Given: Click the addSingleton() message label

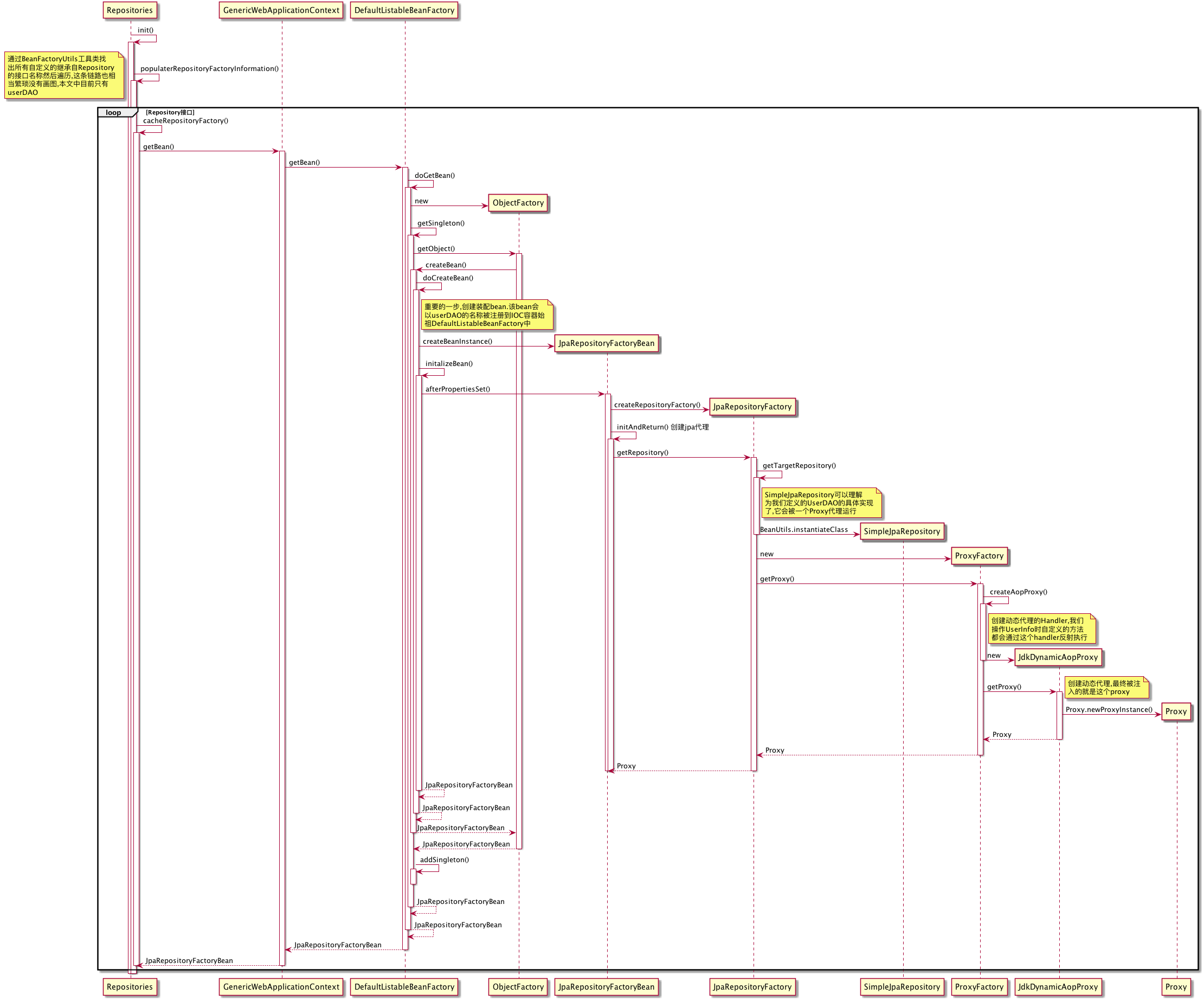Looking at the screenshot, I should point(444,859).
